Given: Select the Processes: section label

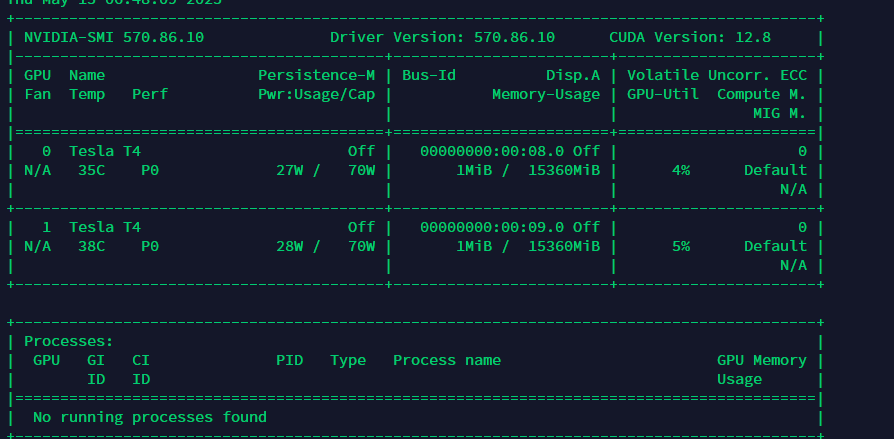Looking at the screenshot, I should 69,342.
